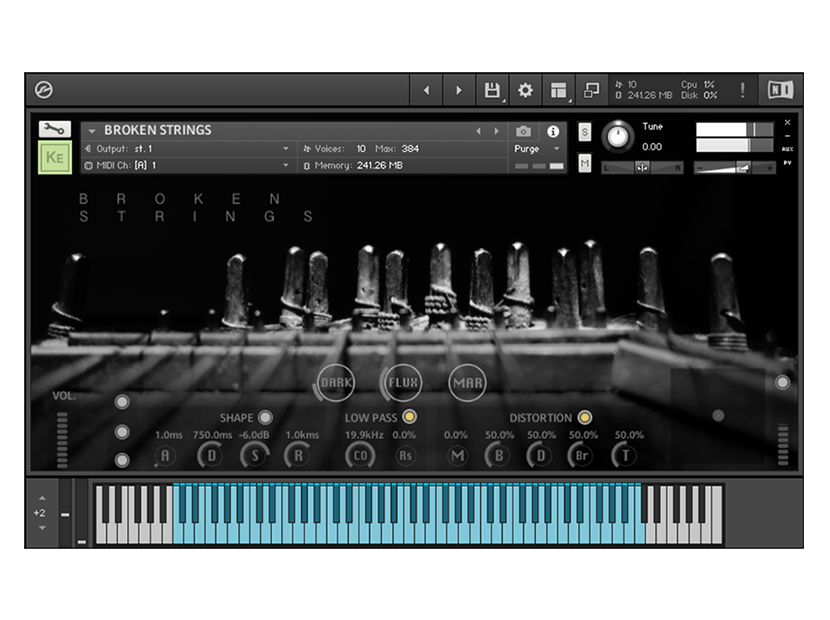Screen dimensions: 830x620
Task: Toggle the top round button beside VOL
Action: click(122, 402)
